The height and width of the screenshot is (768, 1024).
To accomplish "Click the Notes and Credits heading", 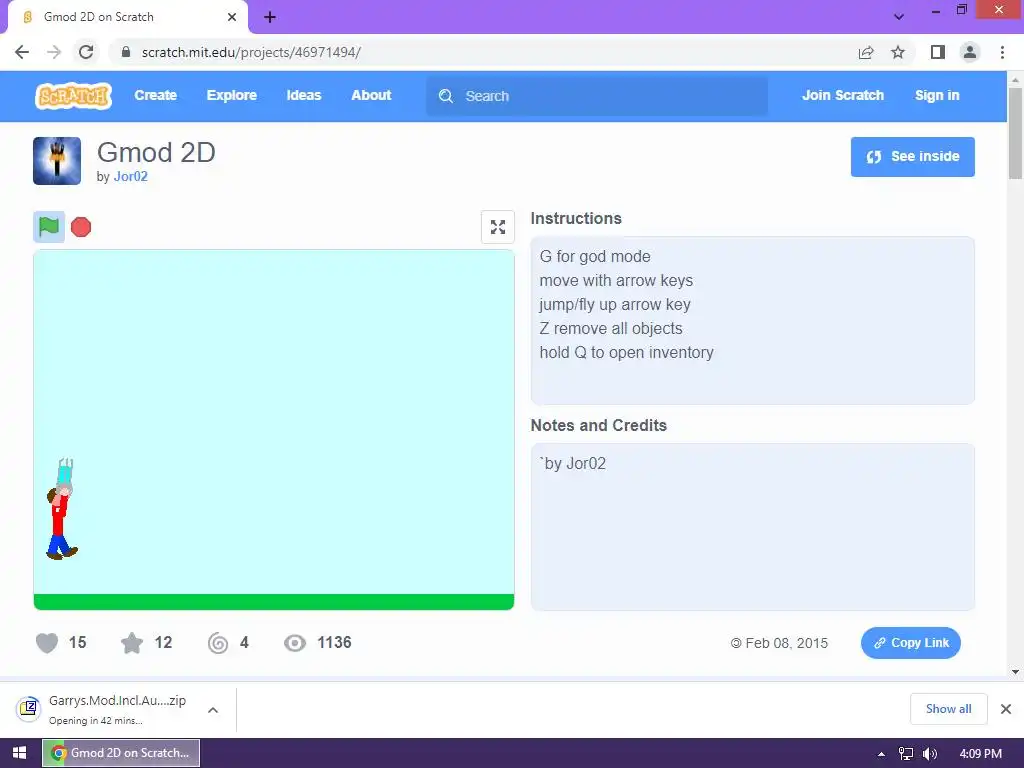I will pyautogui.click(x=599, y=426).
